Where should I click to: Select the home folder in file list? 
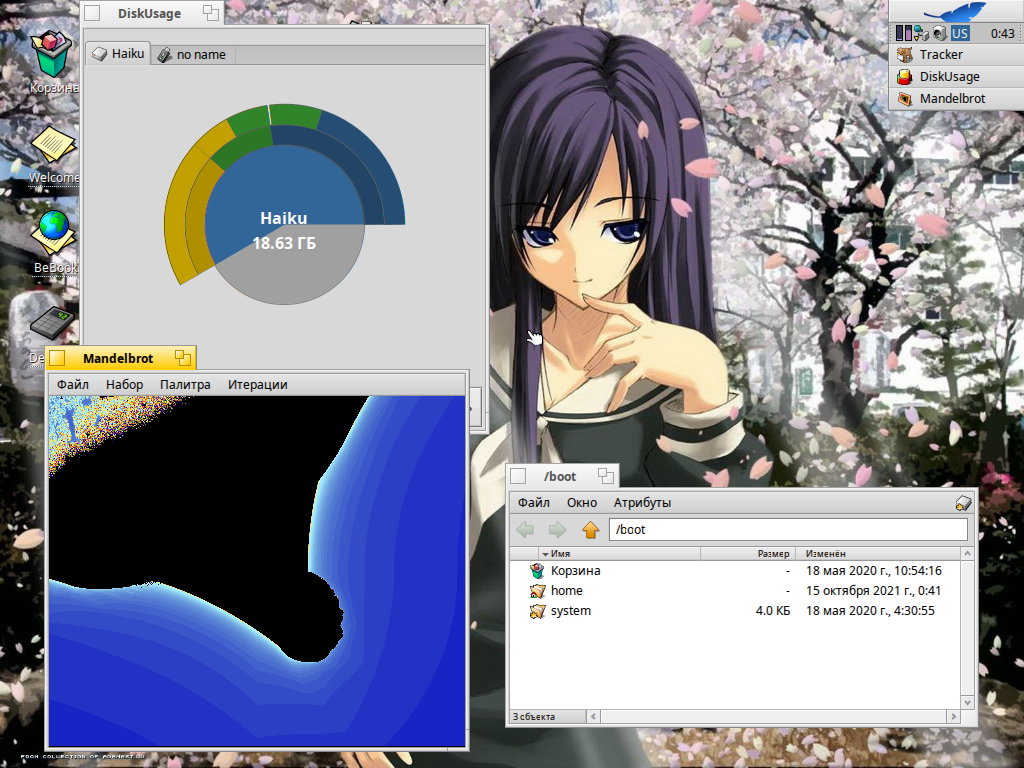(x=566, y=590)
